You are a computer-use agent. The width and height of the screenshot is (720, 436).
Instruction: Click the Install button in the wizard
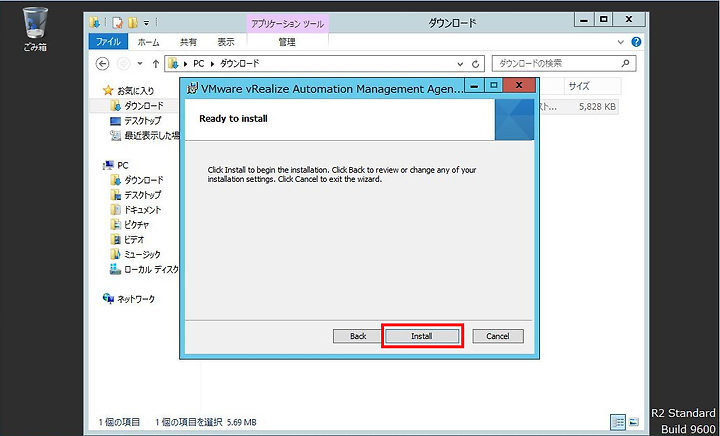[422, 336]
